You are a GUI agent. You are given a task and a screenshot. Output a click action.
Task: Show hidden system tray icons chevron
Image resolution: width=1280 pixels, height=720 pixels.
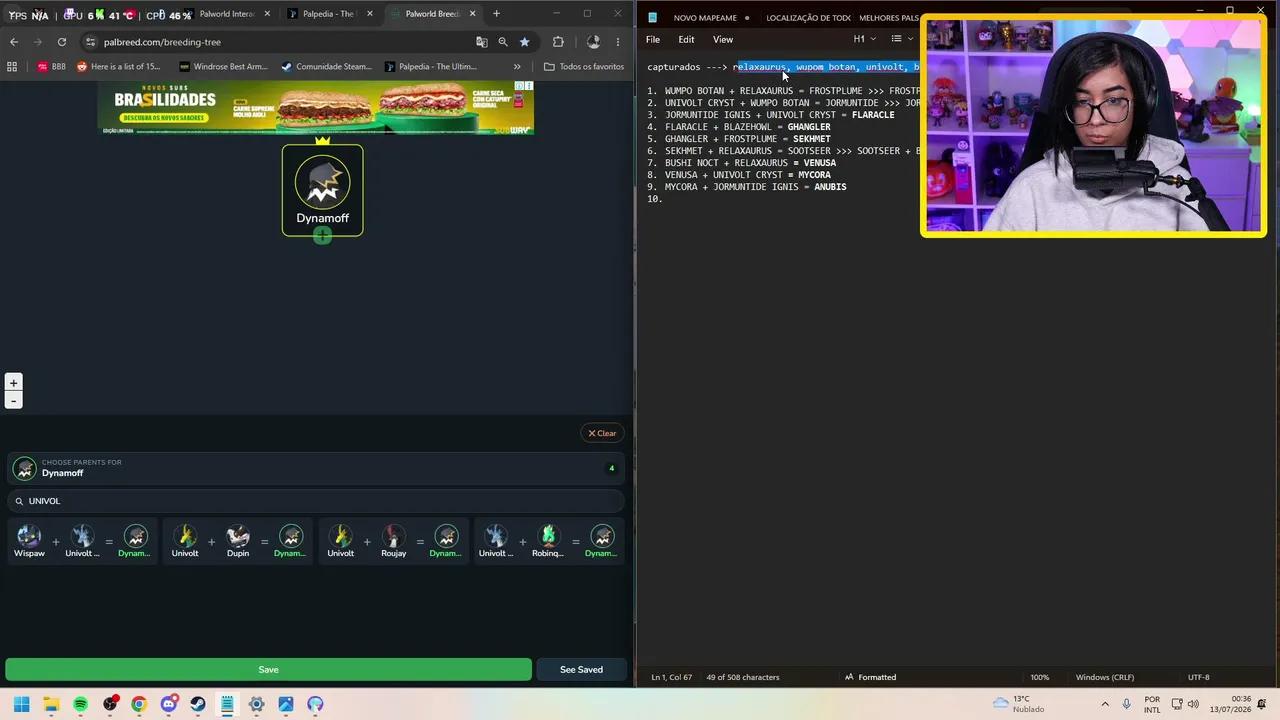[x=1105, y=704]
